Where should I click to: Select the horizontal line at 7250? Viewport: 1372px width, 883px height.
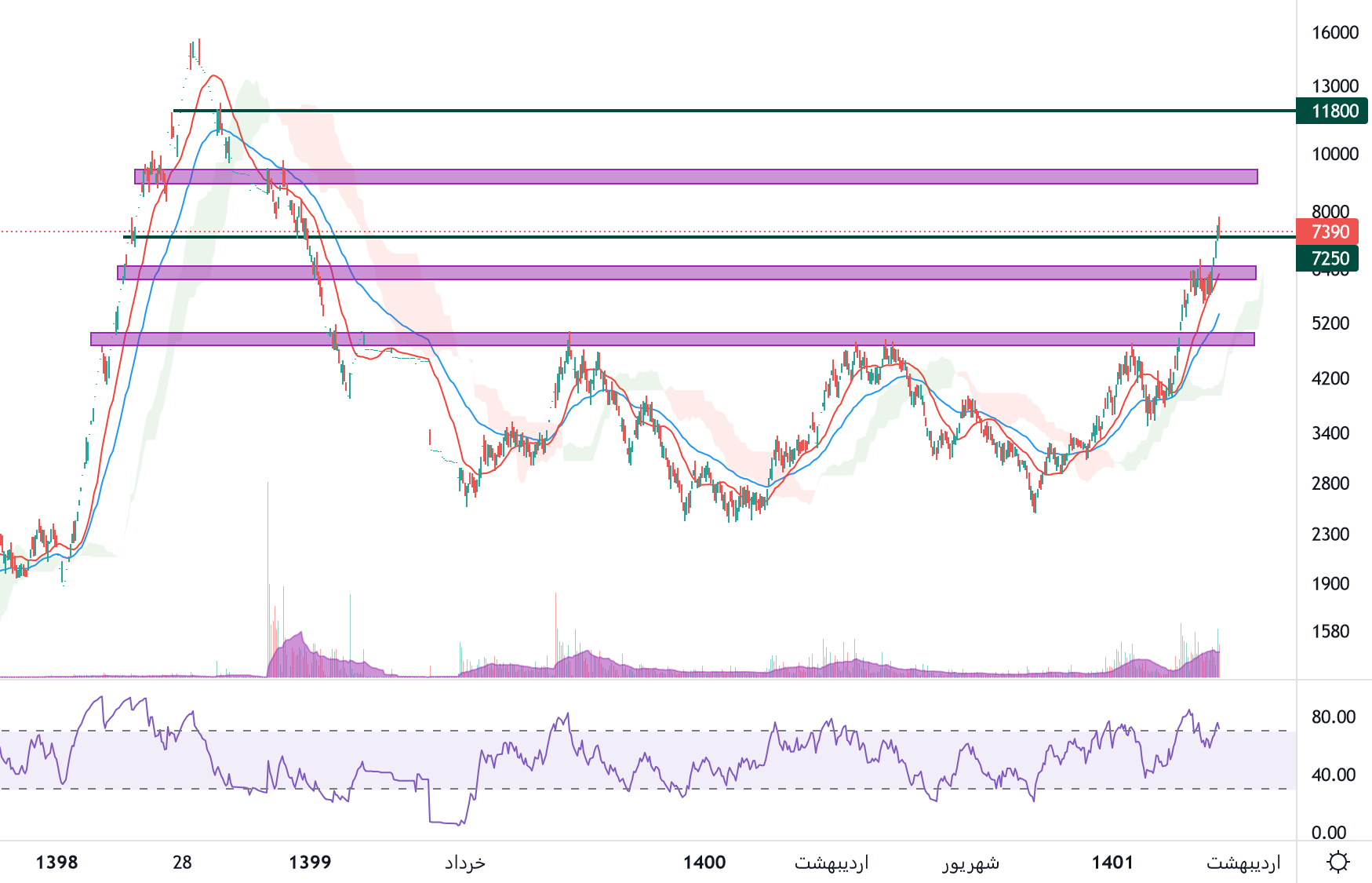706,236
